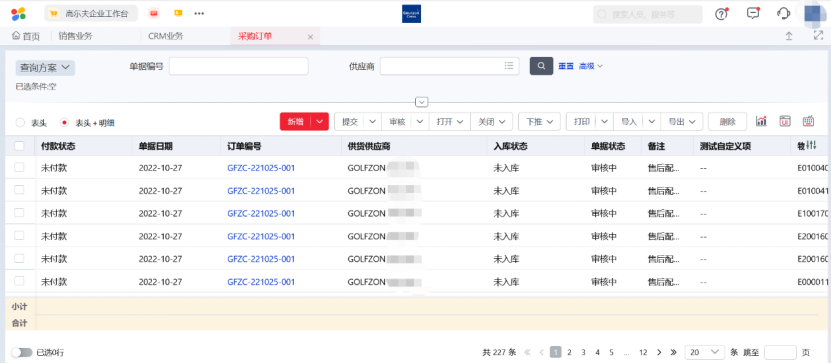Open the help question mark icon
This screenshot has height=364, width=831.
pyautogui.click(x=721, y=14)
